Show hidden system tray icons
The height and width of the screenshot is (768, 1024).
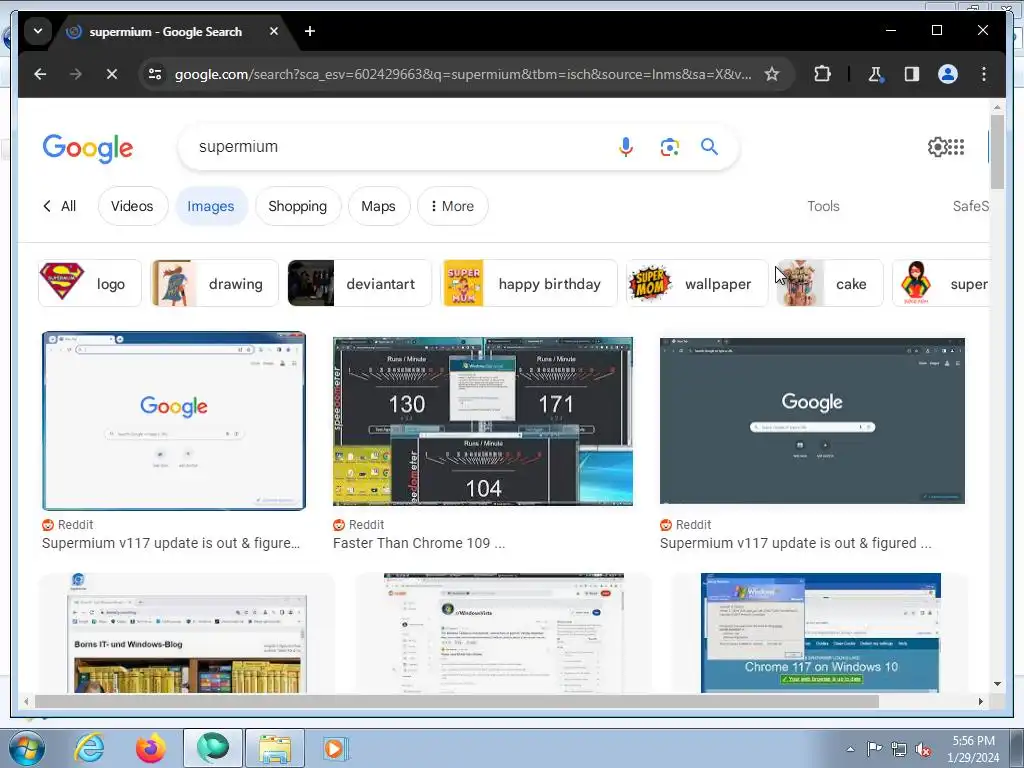point(850,749)
